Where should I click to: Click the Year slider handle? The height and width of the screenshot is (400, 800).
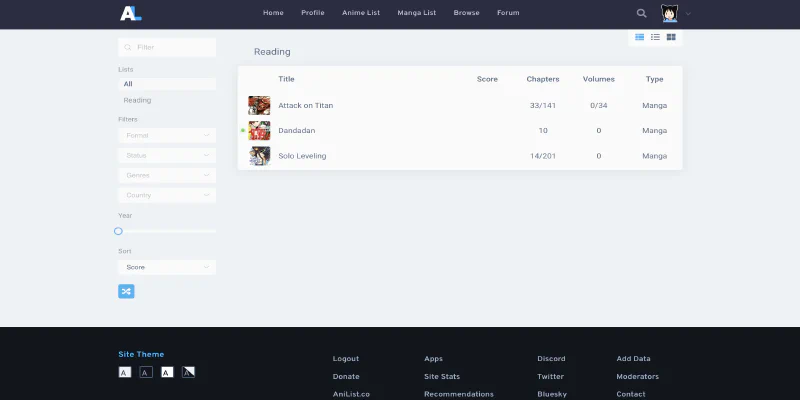118,231
